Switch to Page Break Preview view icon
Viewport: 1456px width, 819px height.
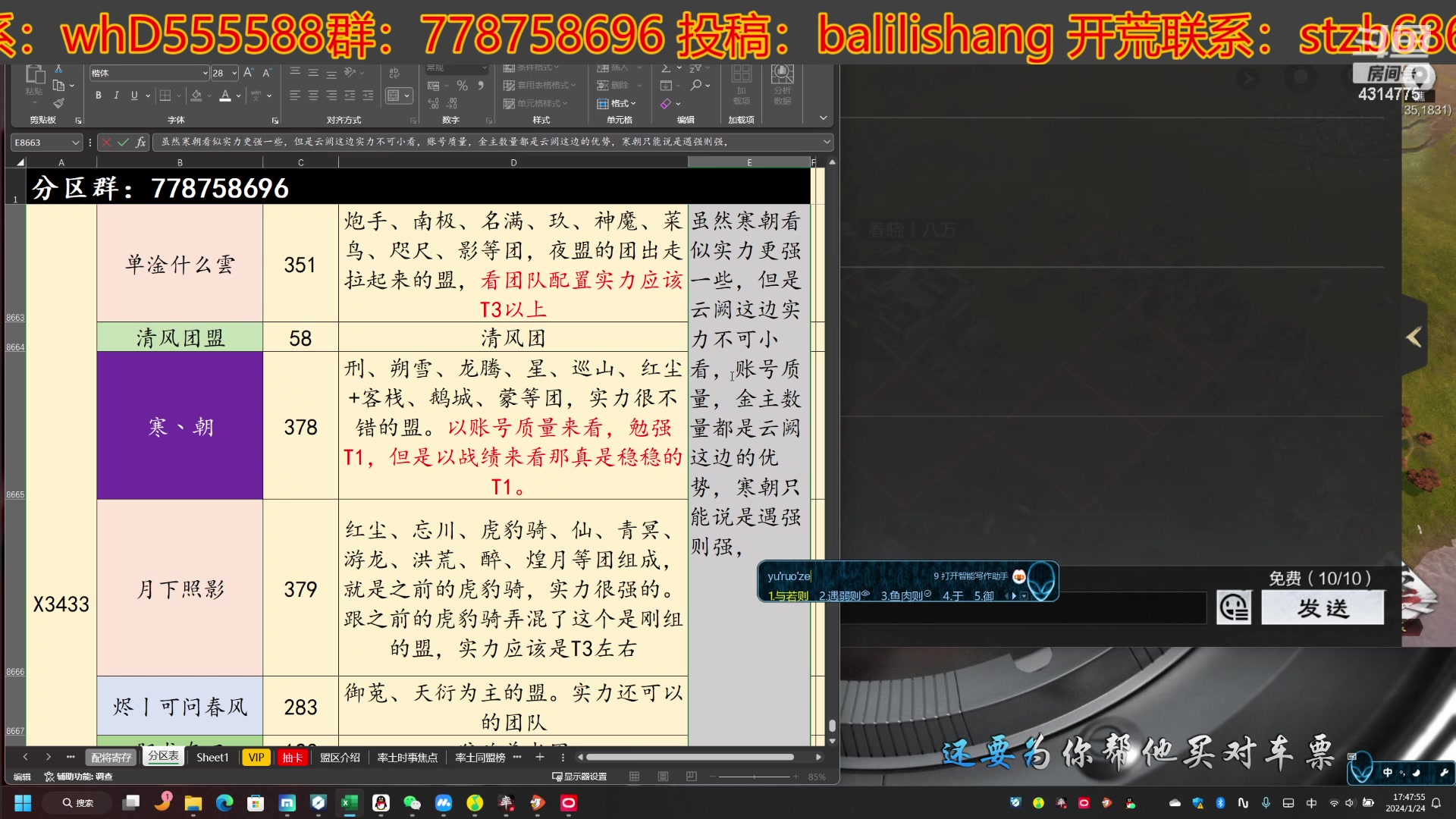pos(691,777)
